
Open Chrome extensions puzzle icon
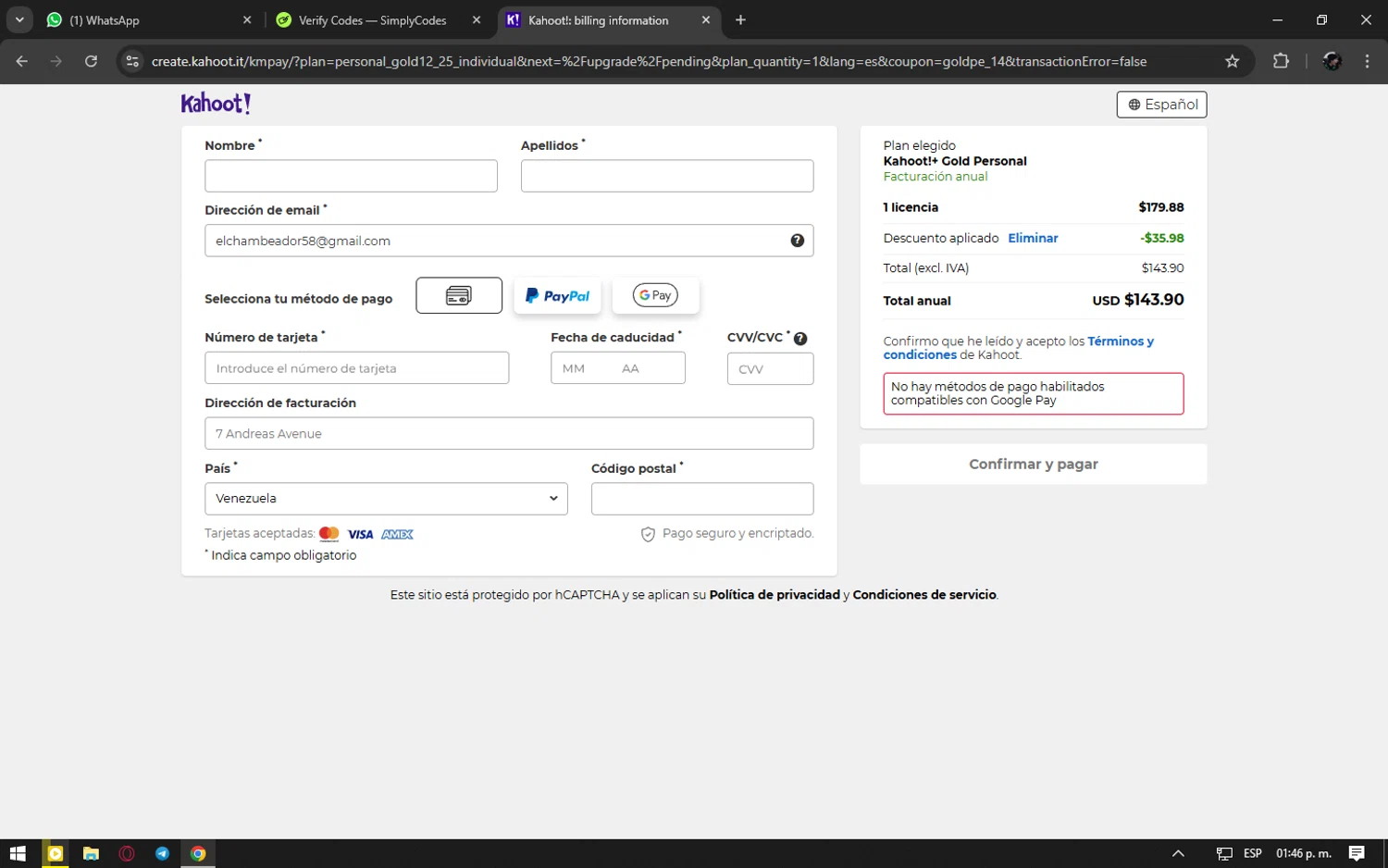[1281, 61]
